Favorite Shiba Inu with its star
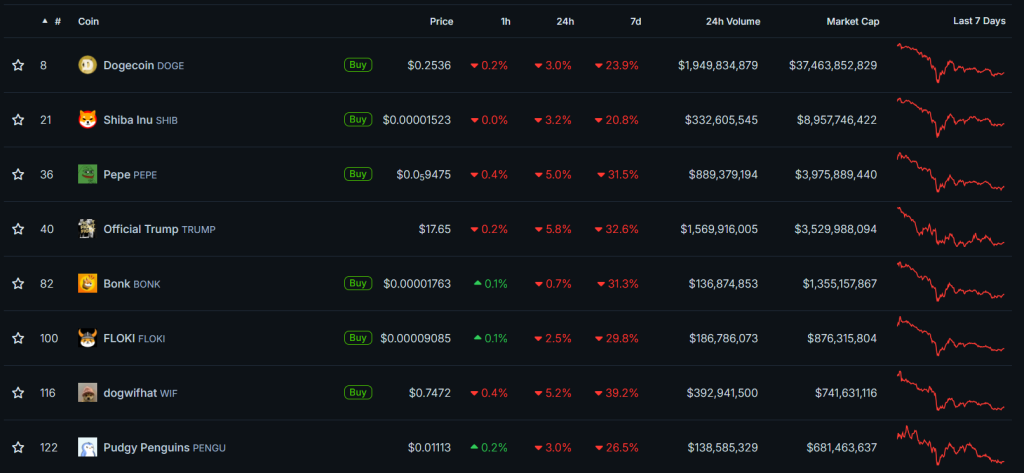The height and width of the screenshot is (473, 1024). 18,120
